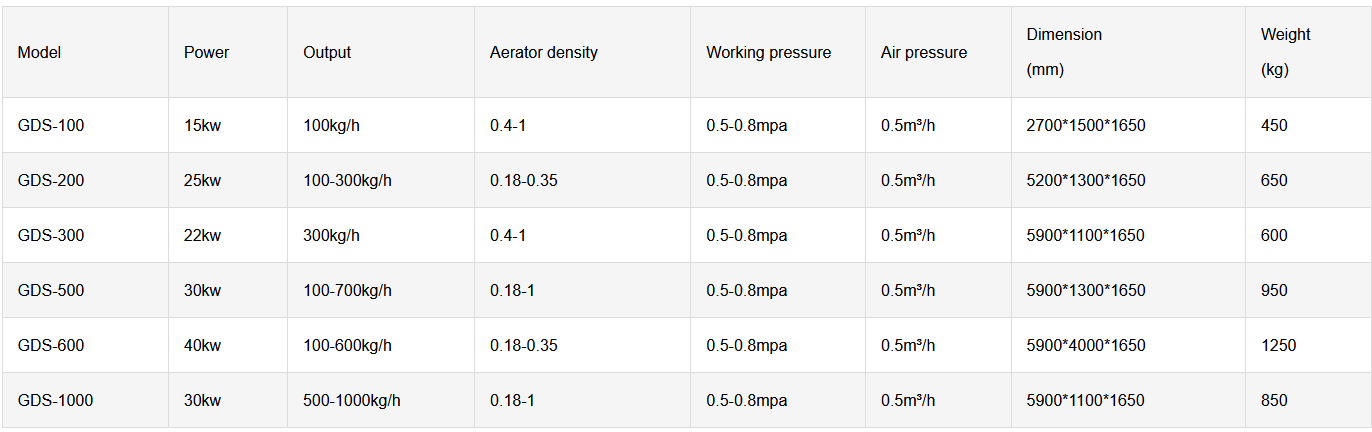Click the Power column header
The height and width of the screenshot is (432, 1372).
pos(206,52)
